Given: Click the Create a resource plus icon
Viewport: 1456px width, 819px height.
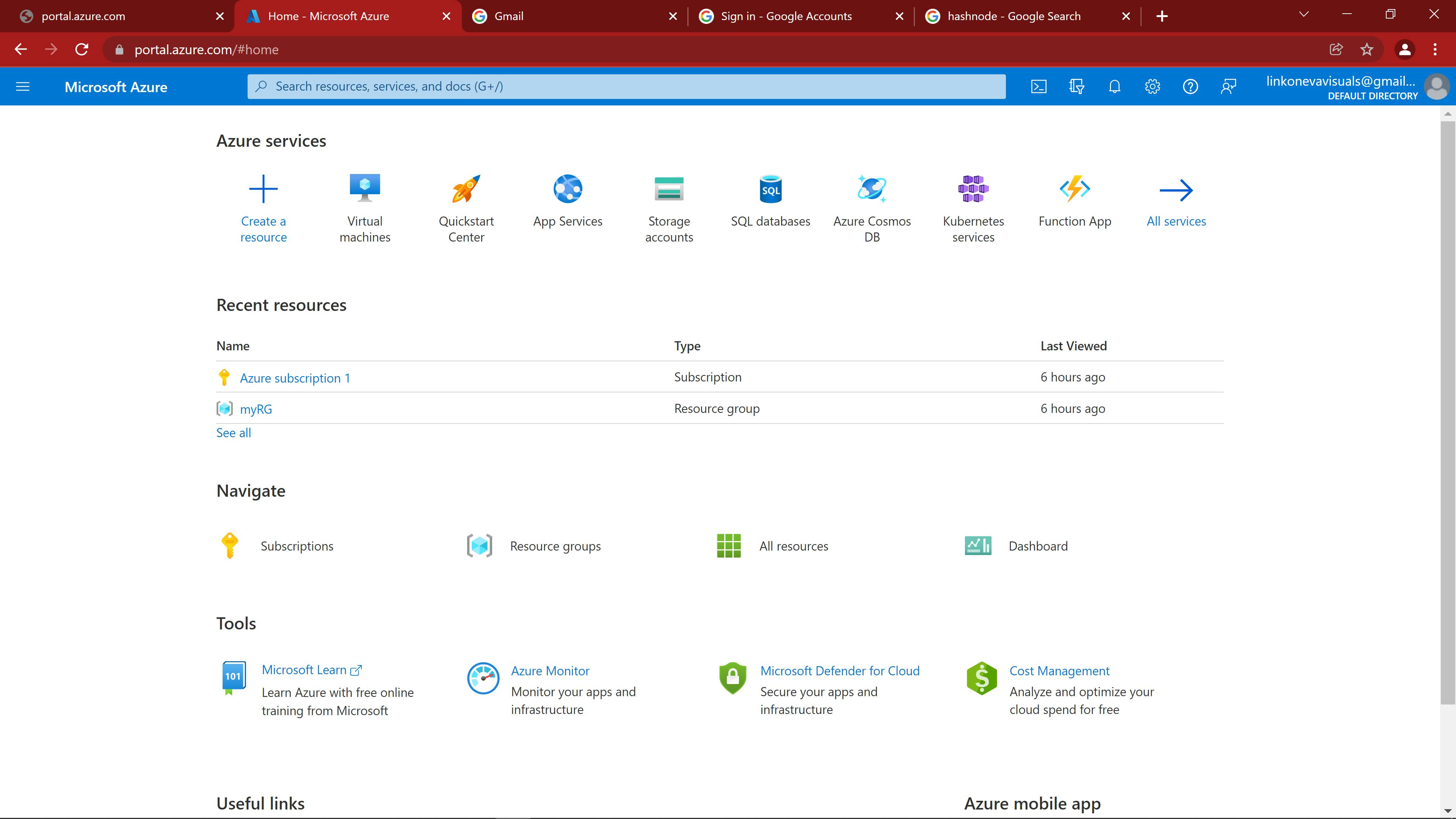Looking at the screenshot, I should [x=264, y=189].
